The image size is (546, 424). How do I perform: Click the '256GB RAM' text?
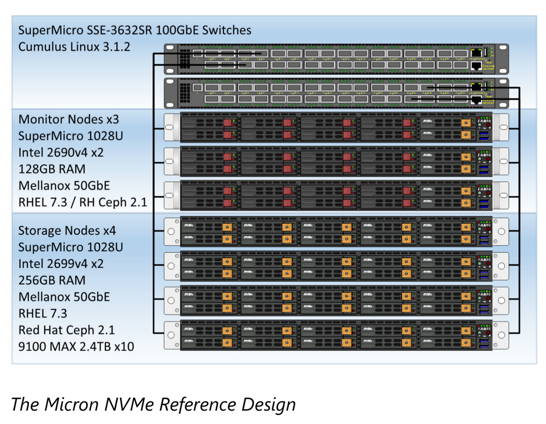click(52, 280)
